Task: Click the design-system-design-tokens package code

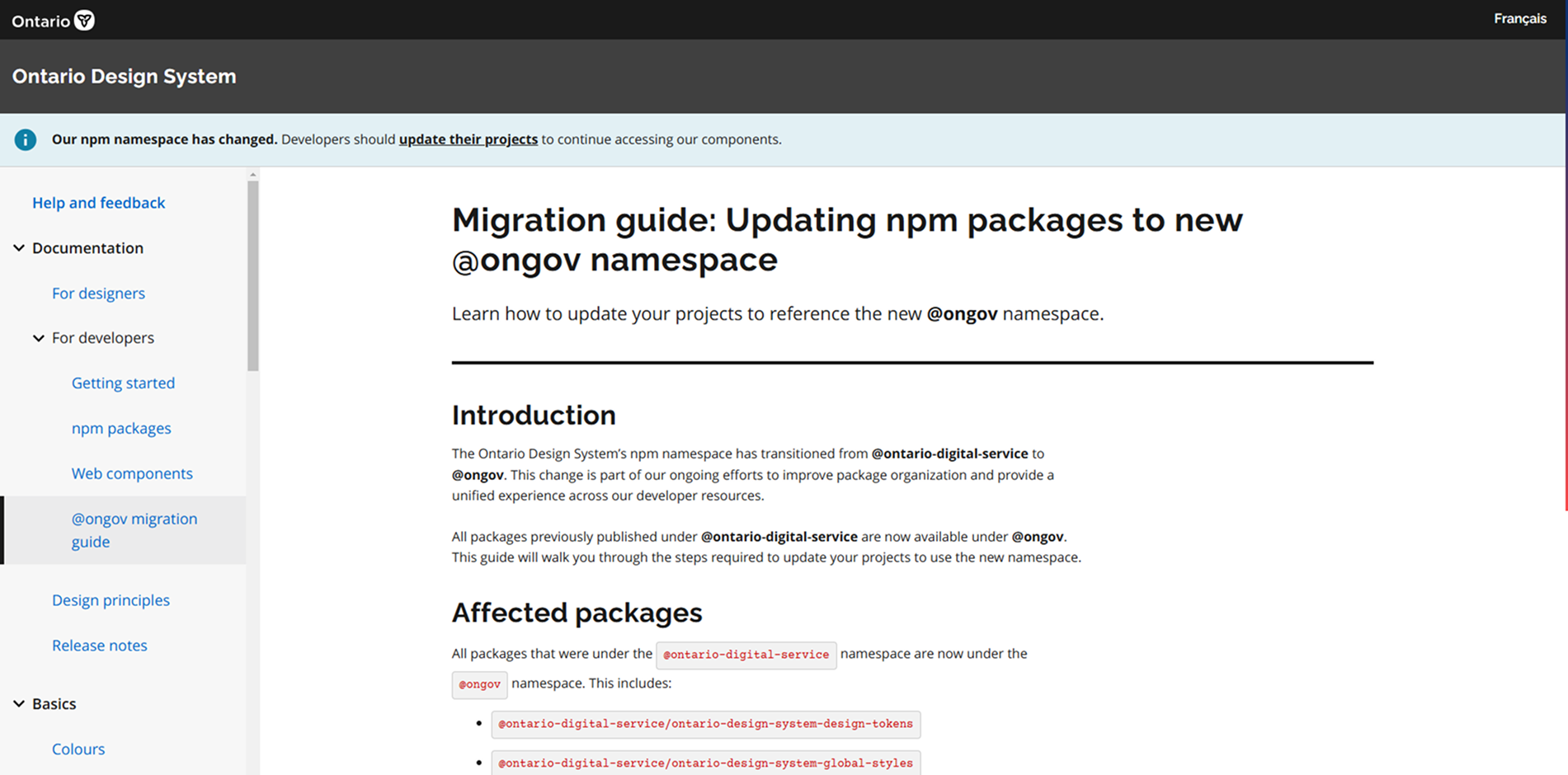Action: [706, 724]
